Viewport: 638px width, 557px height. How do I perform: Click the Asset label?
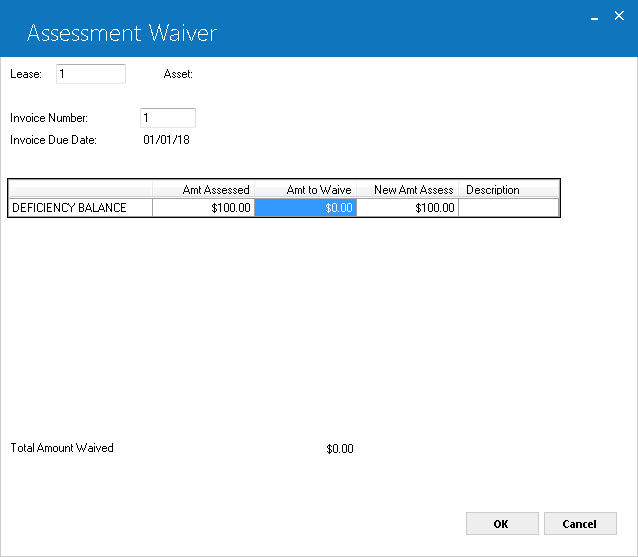[x=178, y=74]
